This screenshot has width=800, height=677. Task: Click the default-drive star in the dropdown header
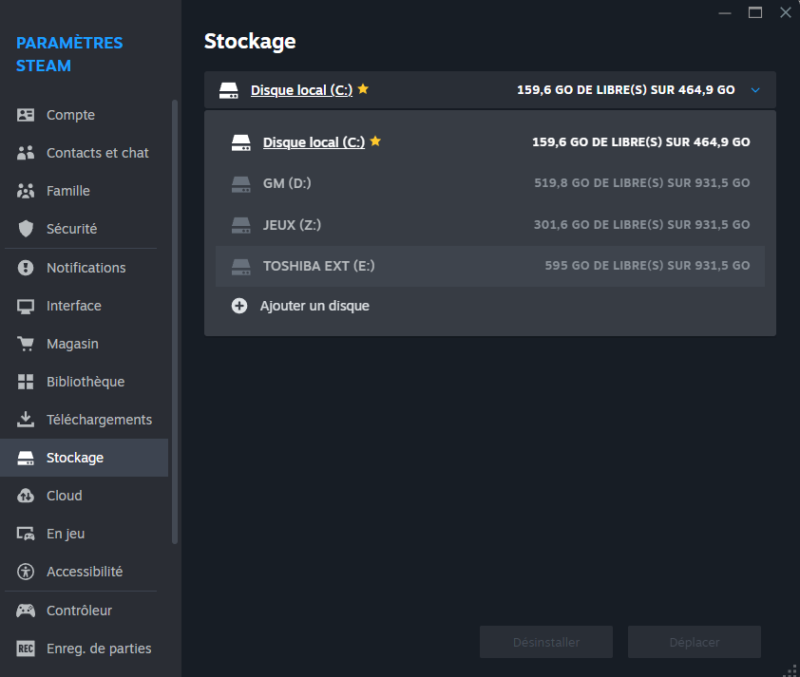363,89
